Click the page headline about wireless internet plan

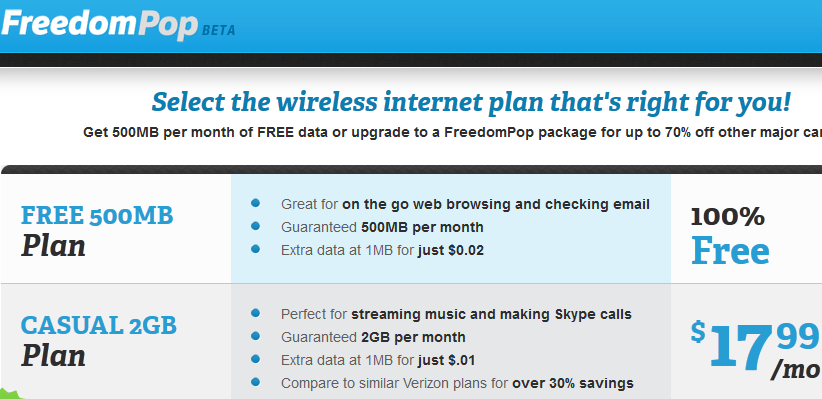(471, 102)
